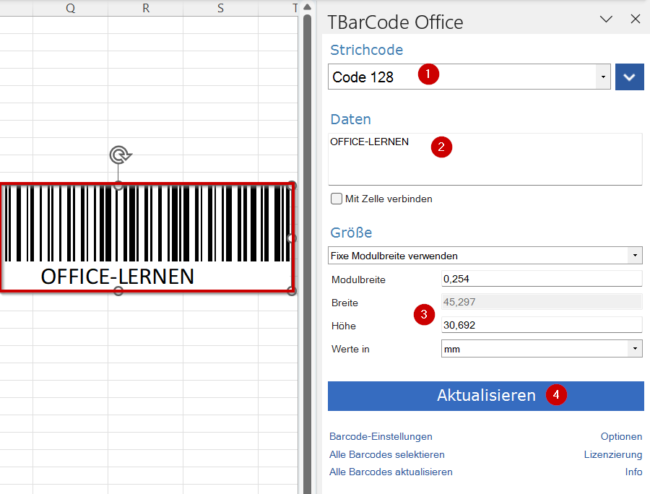Click the spreadsheet vertical scrollbar thumb
The width and height of the screenshot is (650, 494).
[x=307, y=254]
